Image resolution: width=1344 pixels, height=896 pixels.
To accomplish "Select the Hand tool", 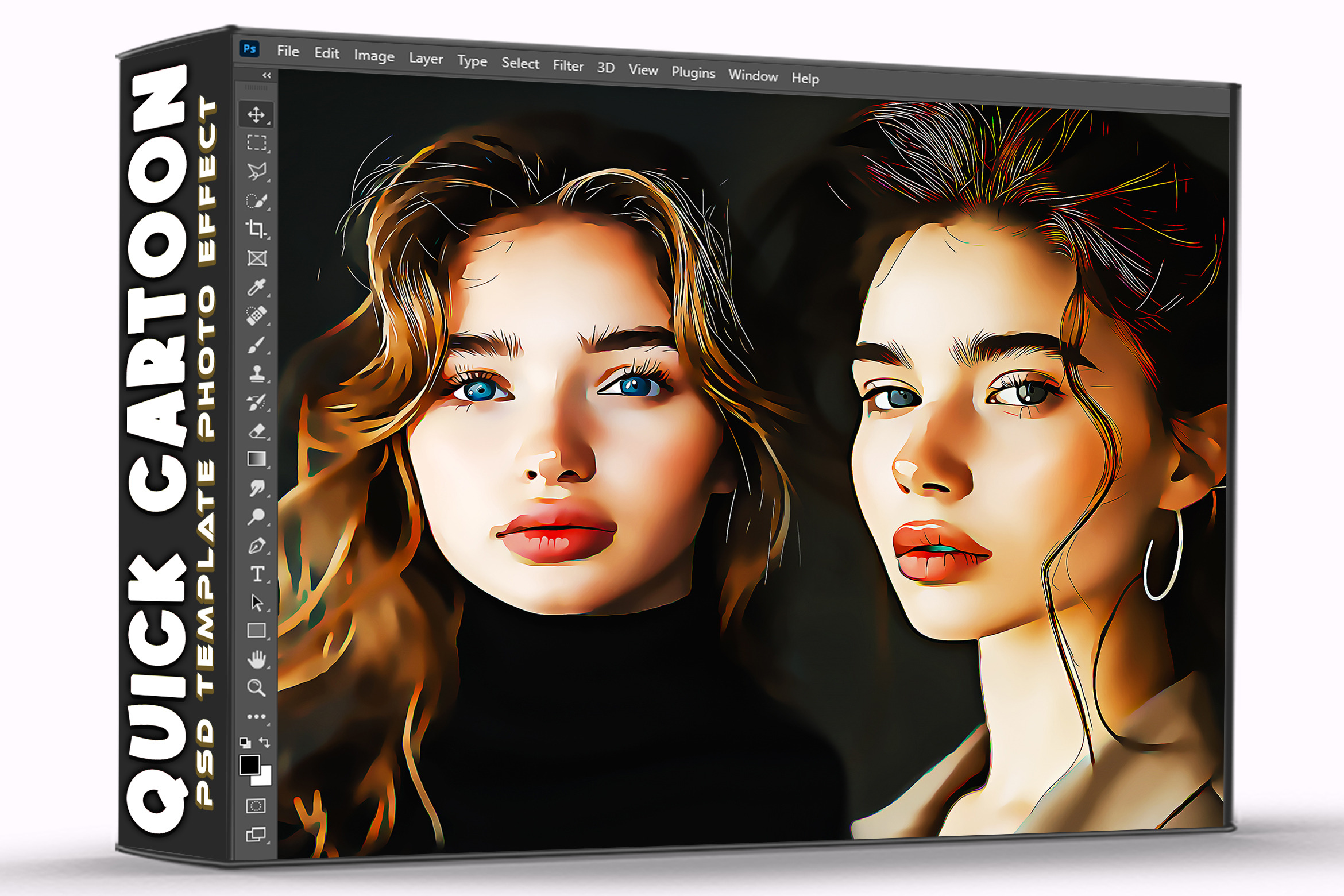I will click(x=257, y=659).
